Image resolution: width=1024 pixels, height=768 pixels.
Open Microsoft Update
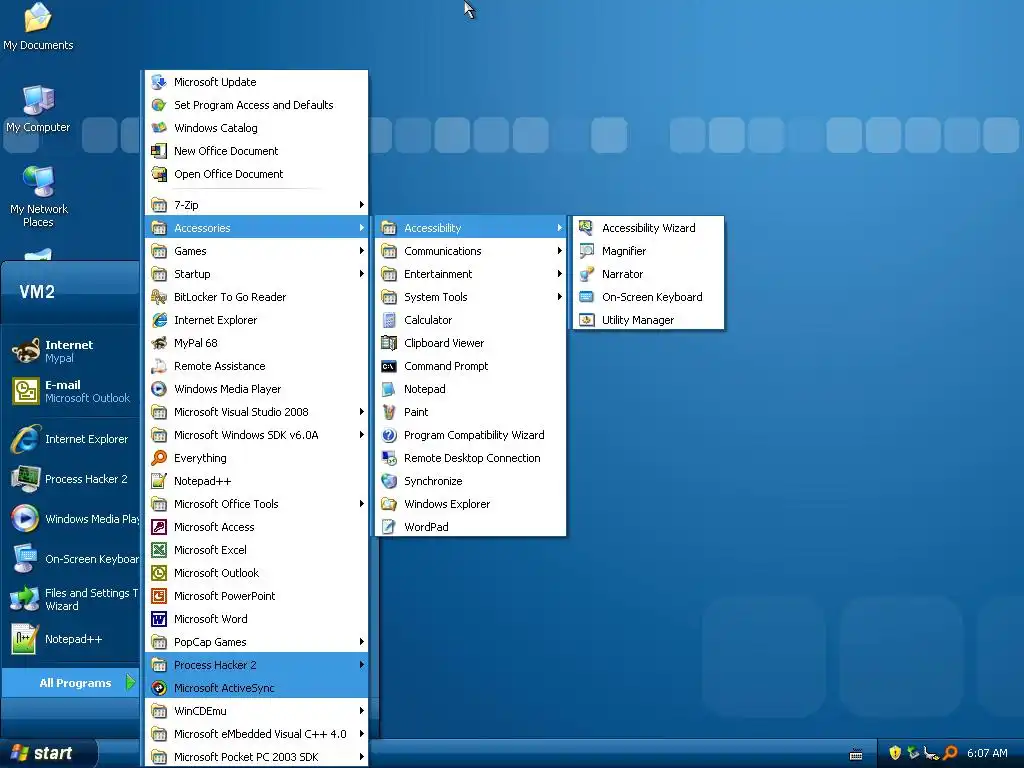click(257, 82)
